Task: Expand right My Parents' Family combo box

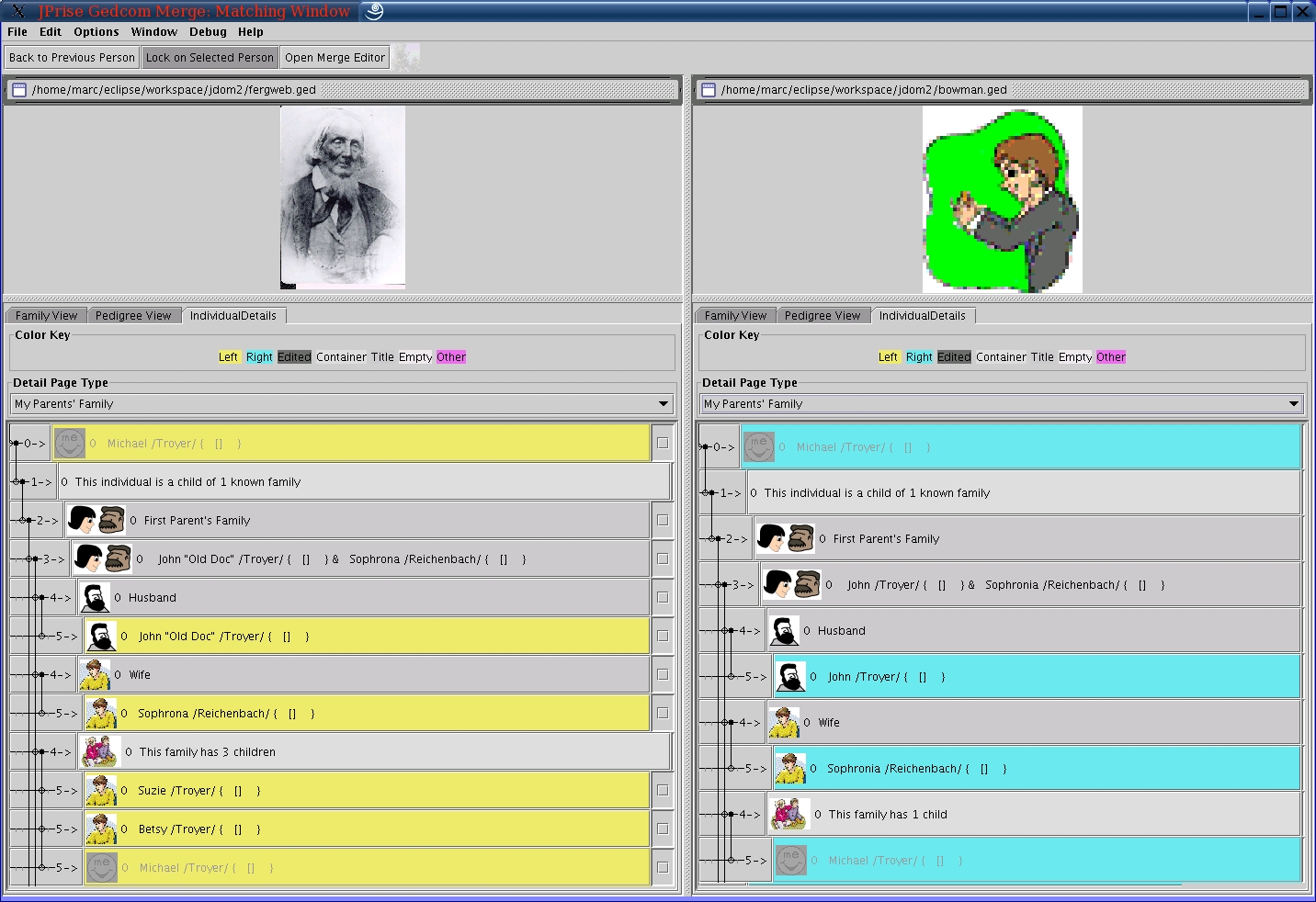Action: [1293, 404]
